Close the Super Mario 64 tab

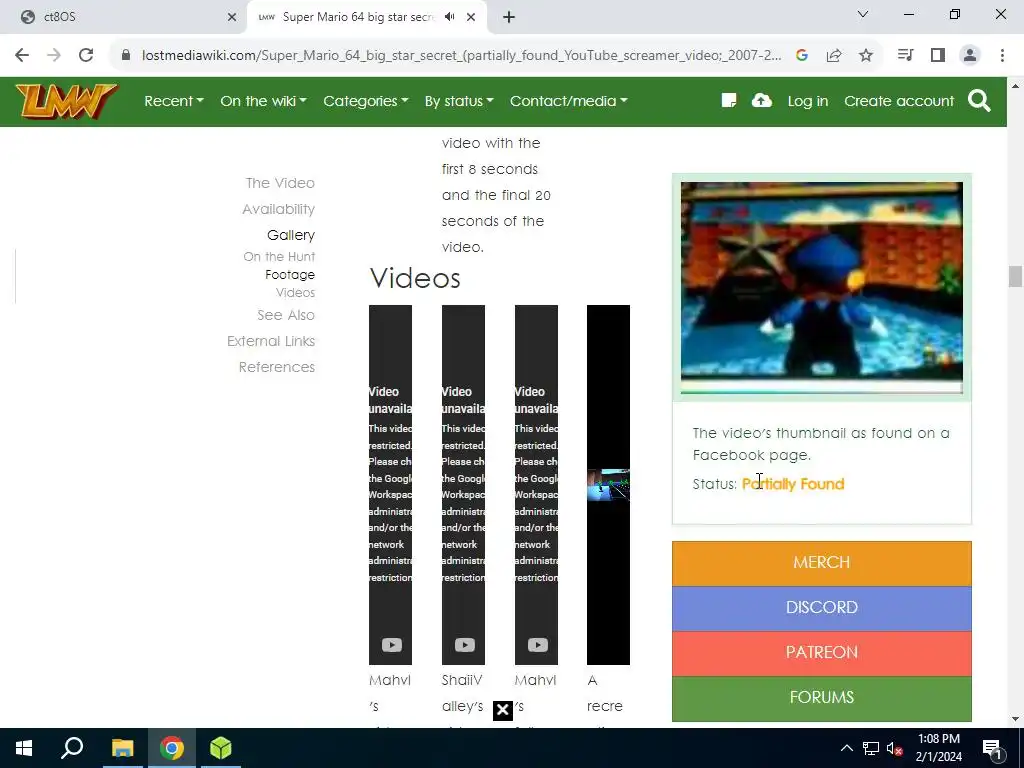[x=471, y=17]
